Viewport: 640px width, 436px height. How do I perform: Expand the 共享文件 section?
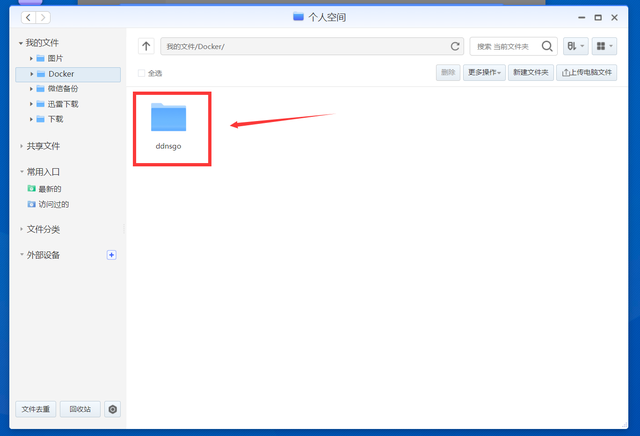(x=21, y=146)
